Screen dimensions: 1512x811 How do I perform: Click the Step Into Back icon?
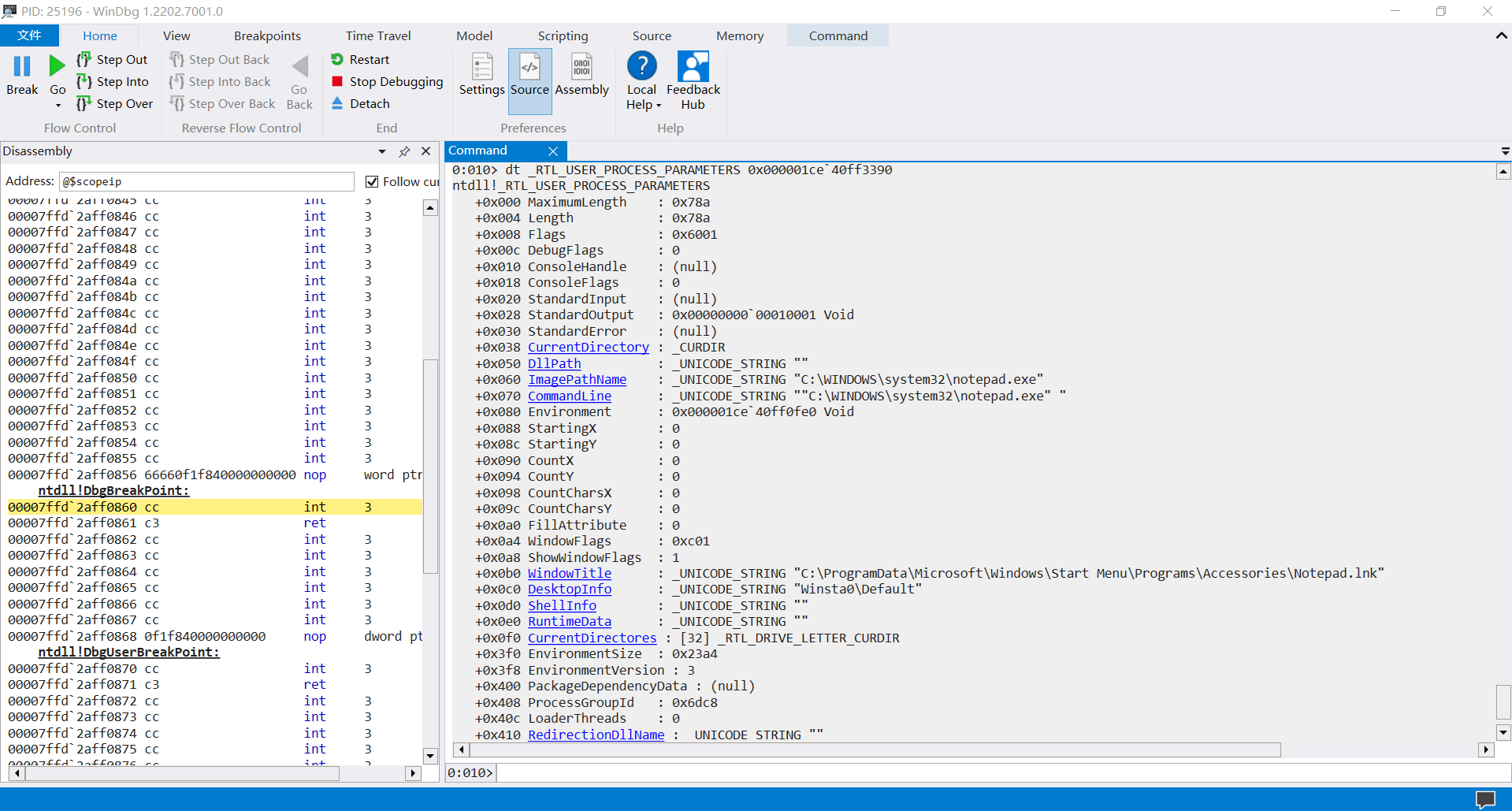click(x=176, y=81)
